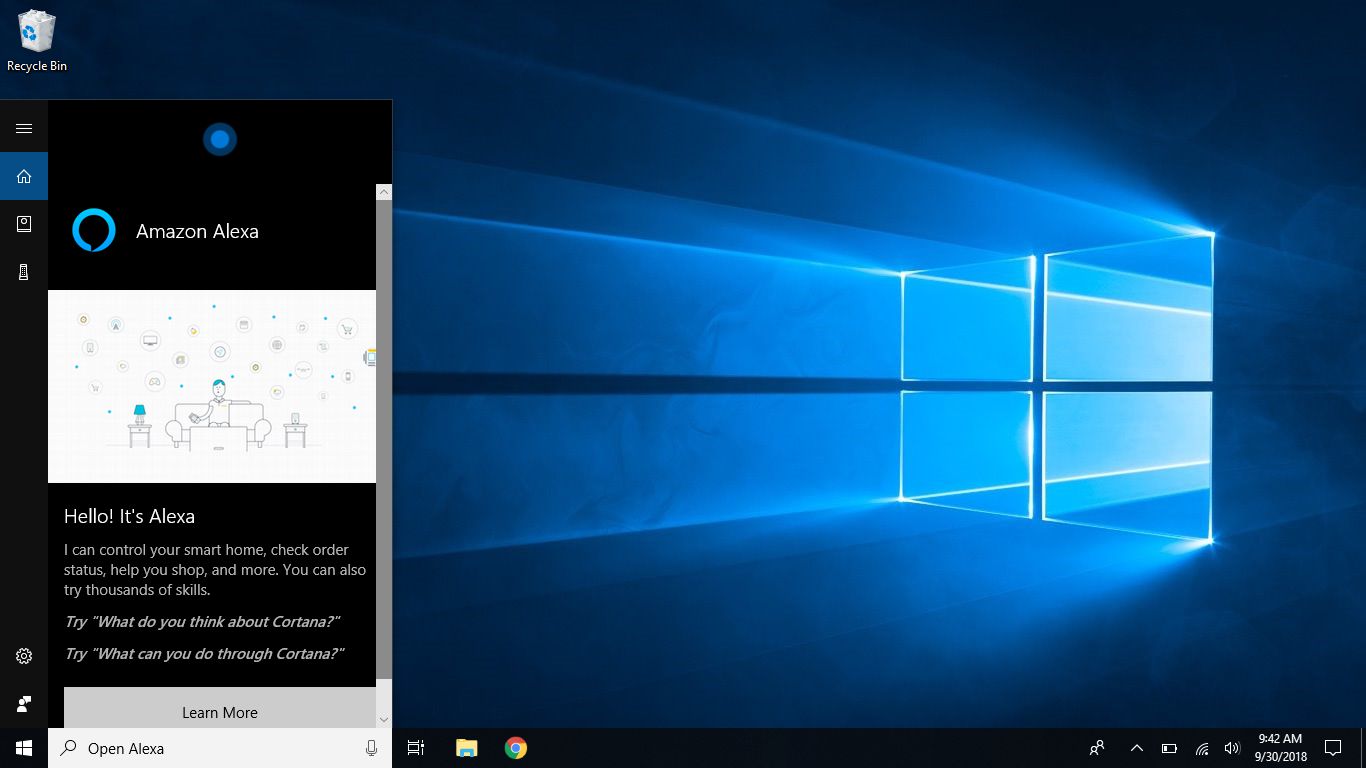Click the 'Hello! It's Alexa' heading

pyautogui.click(x=129, y=516)
